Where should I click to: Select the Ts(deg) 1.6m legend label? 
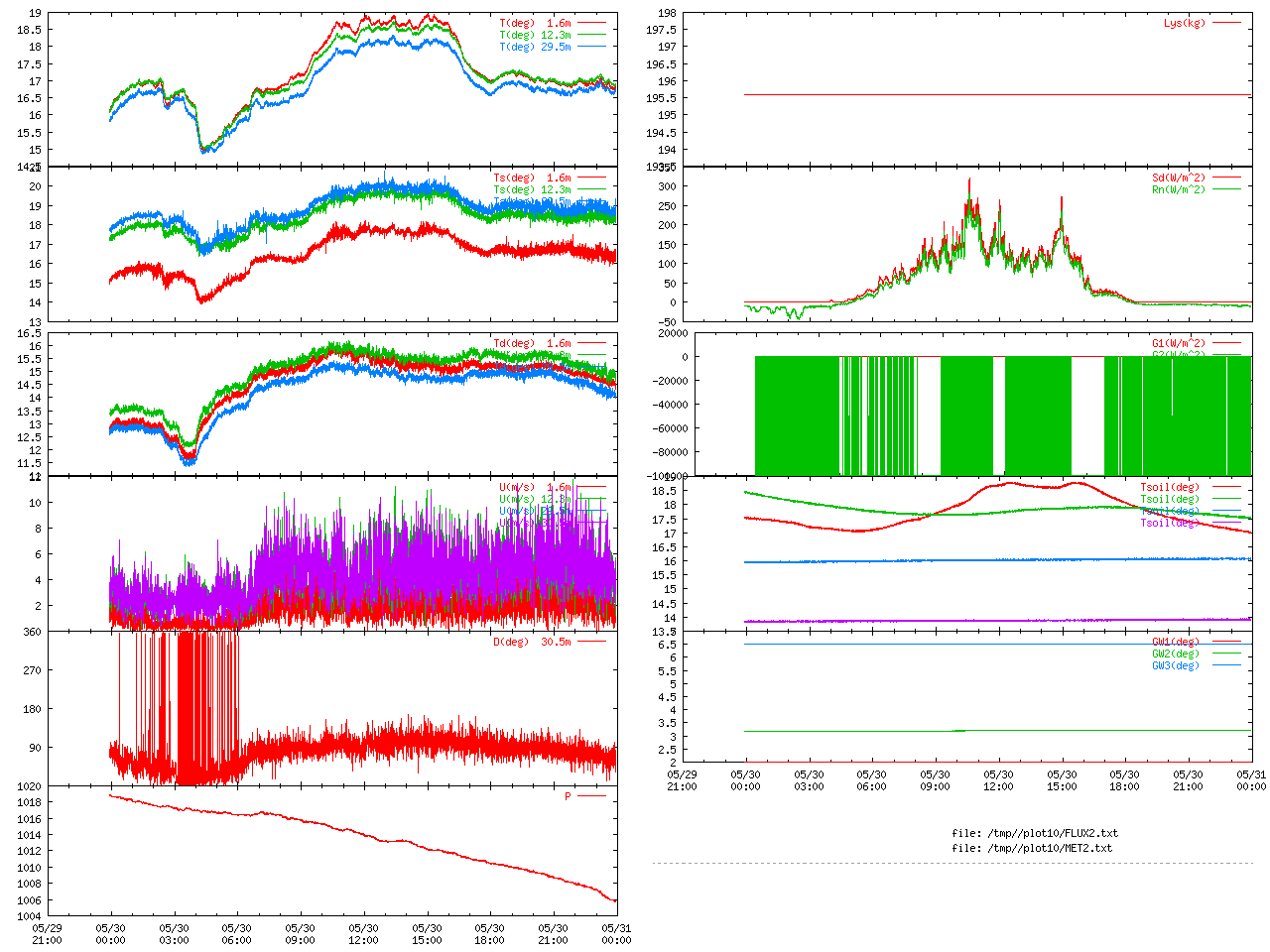[x=532, y=178]
